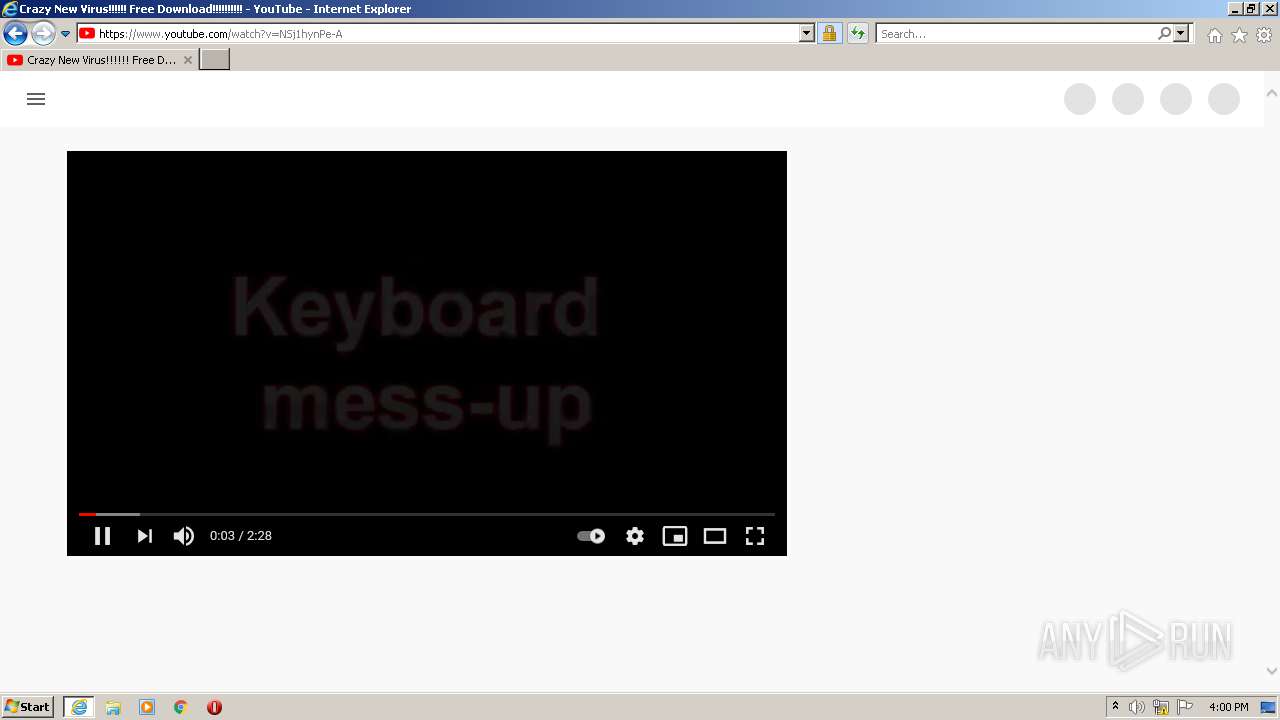This screenshot has height=720, width=1280.
Task: Restore down the Internet Explorer window
Action: point(1251,8)
